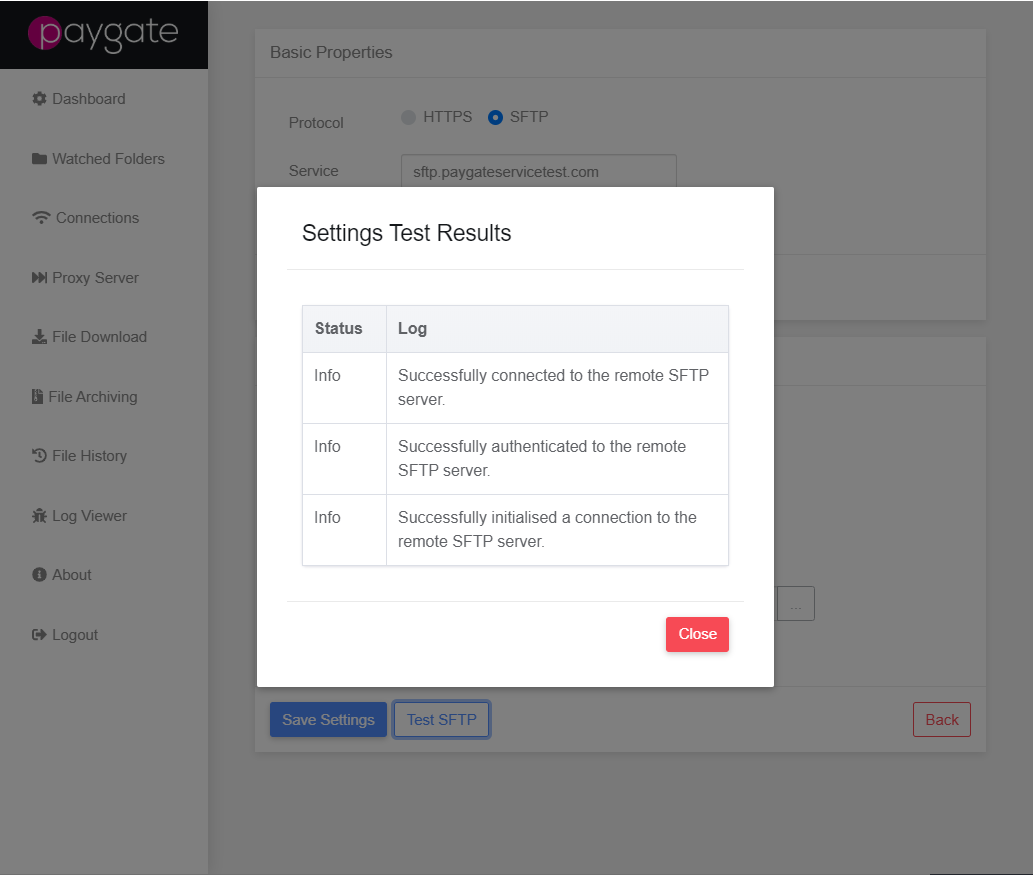Show File History page
This screenshot has width=1033, height=875.
(80, 456)
